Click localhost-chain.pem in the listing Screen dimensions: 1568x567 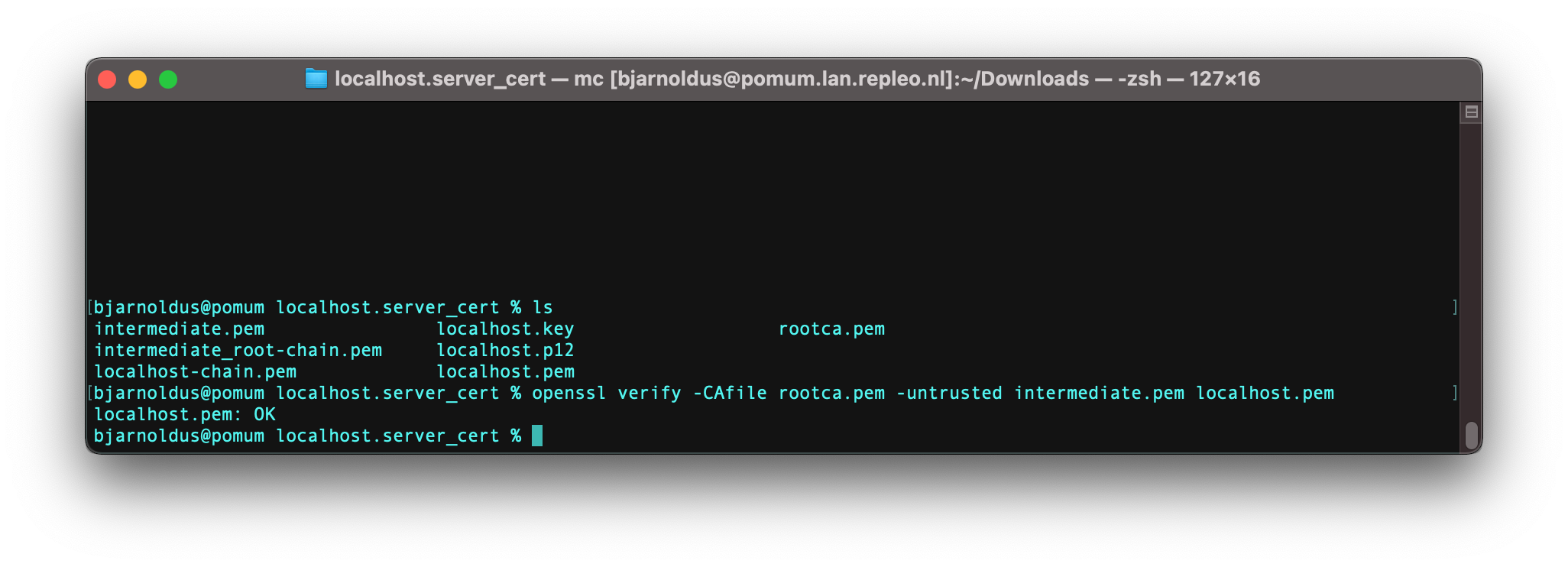pyautogui.click(x=196, y=371)
